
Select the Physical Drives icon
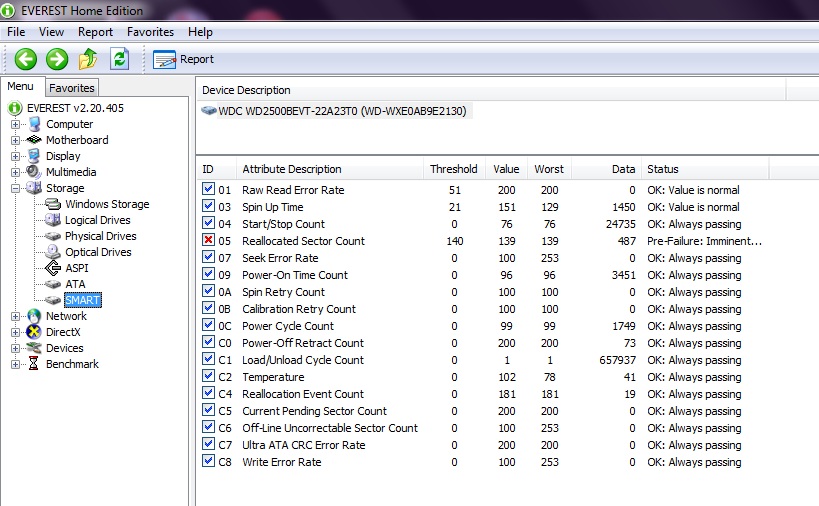(x=53, y=236)
